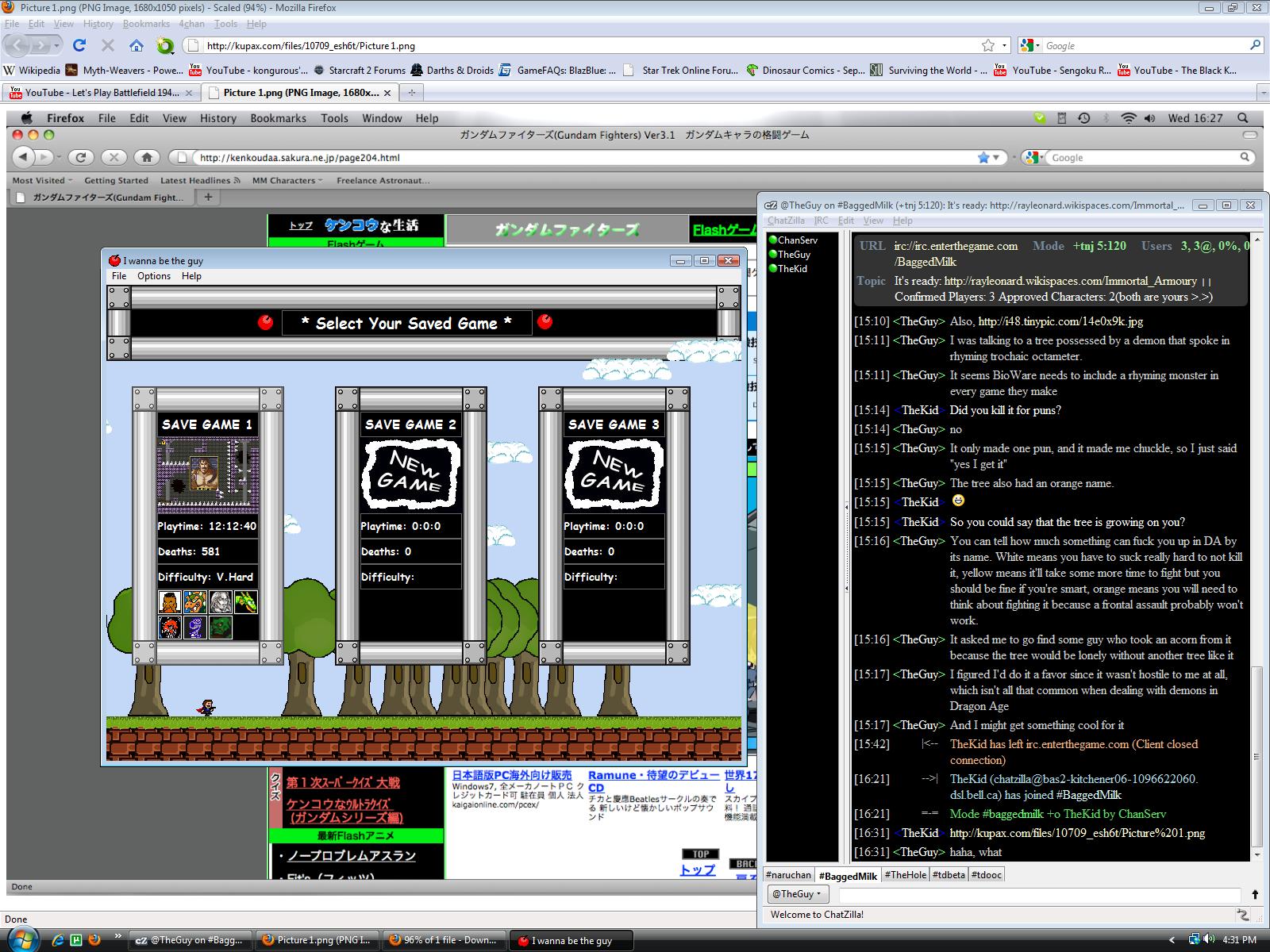Go back with the outer Firefox back arrow

(x=19, y=45)
